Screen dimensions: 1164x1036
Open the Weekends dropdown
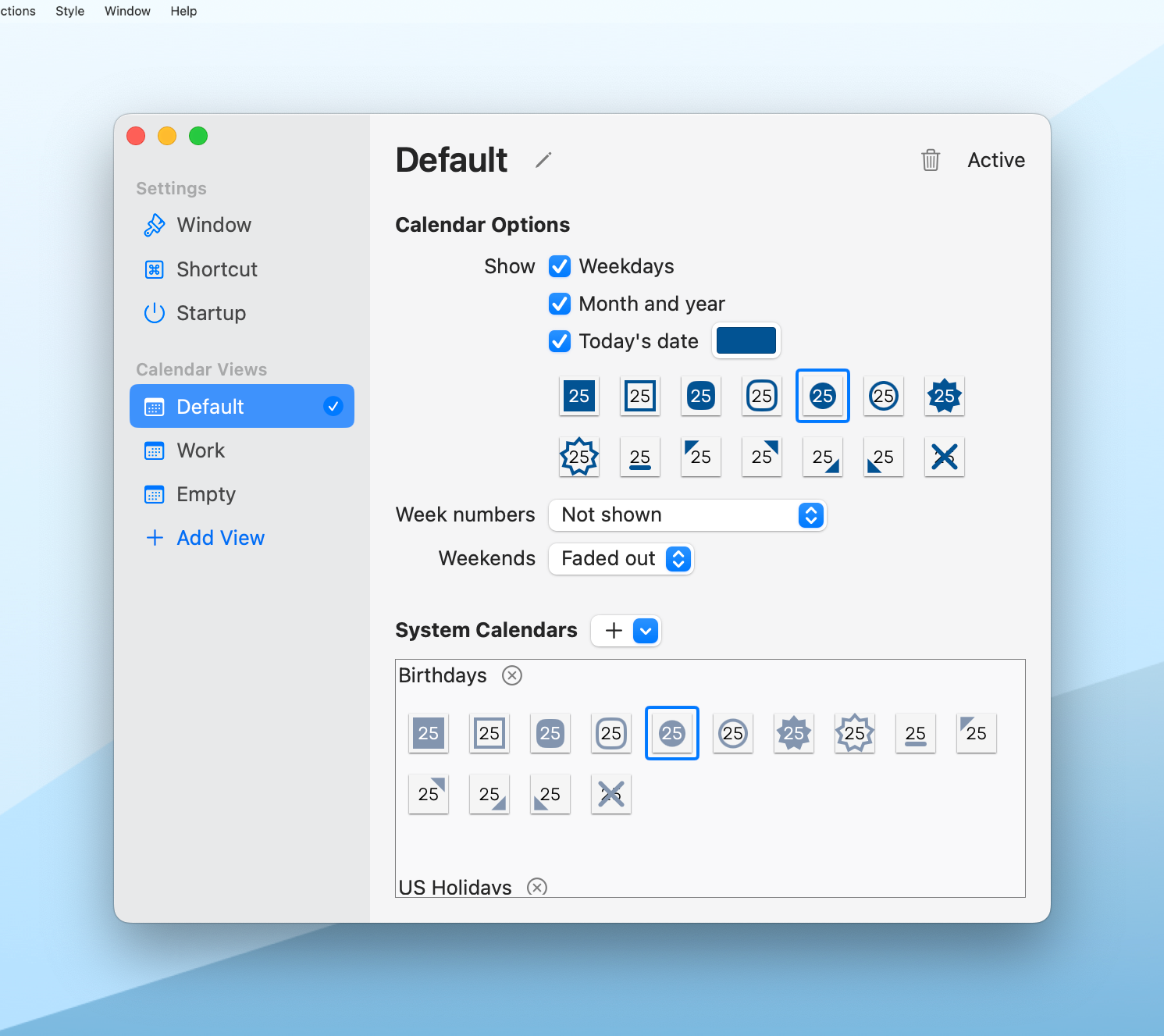pos(621,559)
